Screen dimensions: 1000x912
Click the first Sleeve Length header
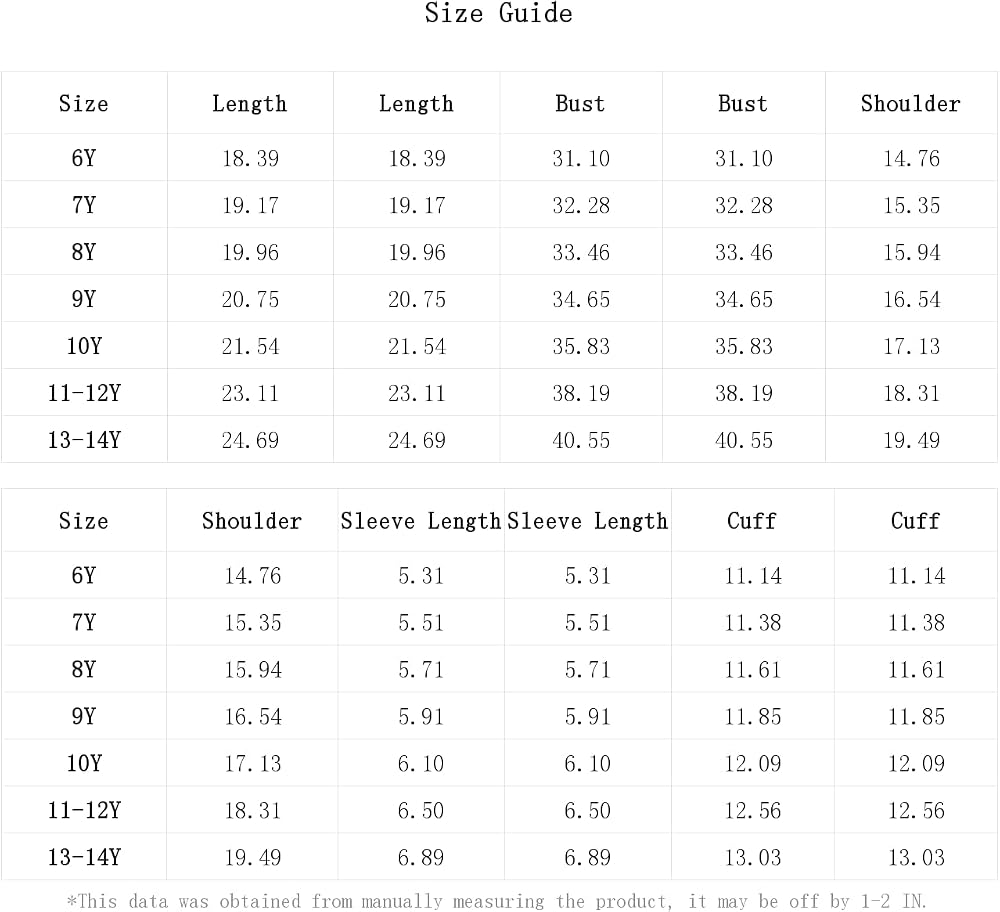tap(420, 521)
